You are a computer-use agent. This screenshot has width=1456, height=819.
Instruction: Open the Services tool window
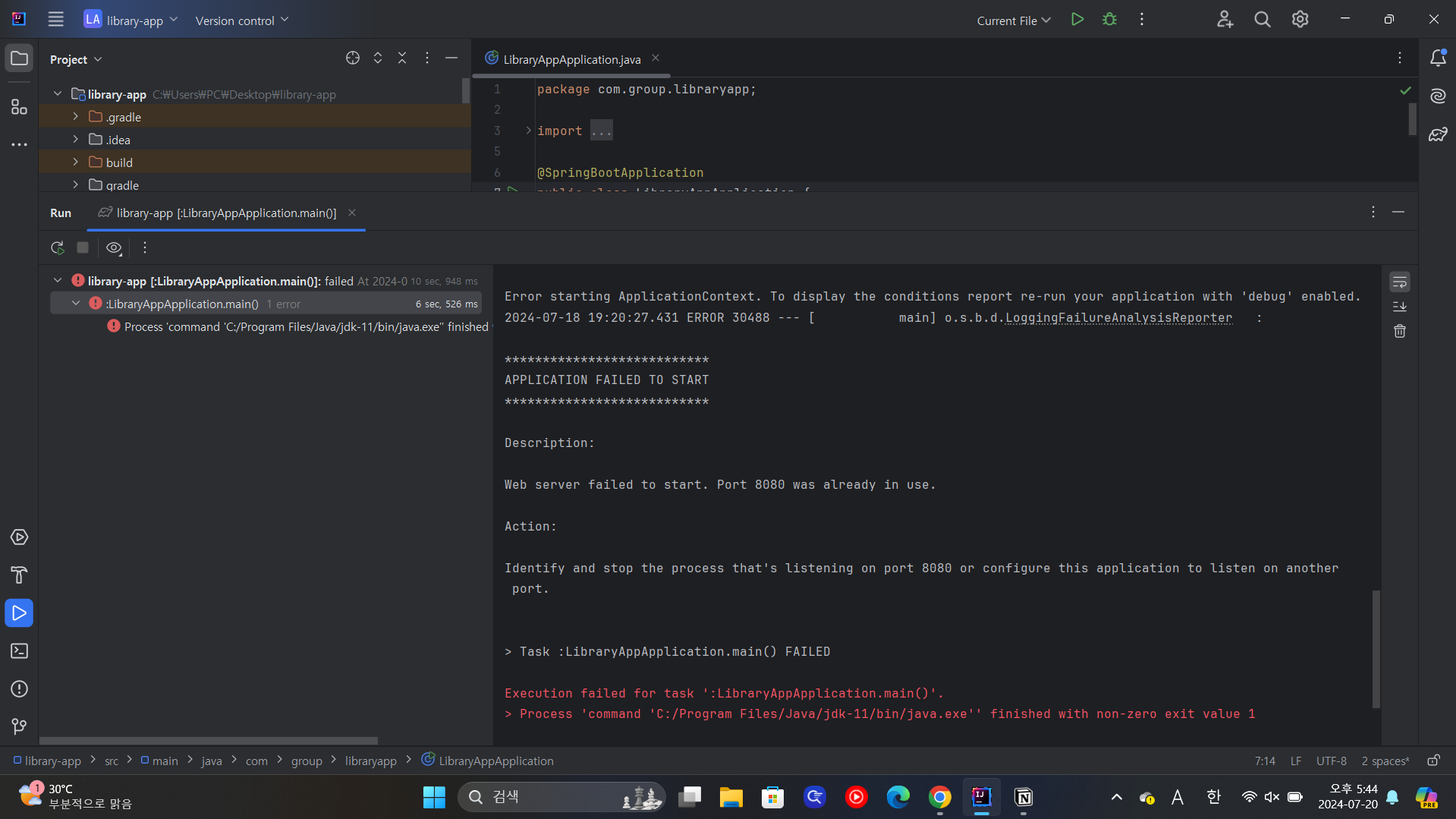[19, 537]
